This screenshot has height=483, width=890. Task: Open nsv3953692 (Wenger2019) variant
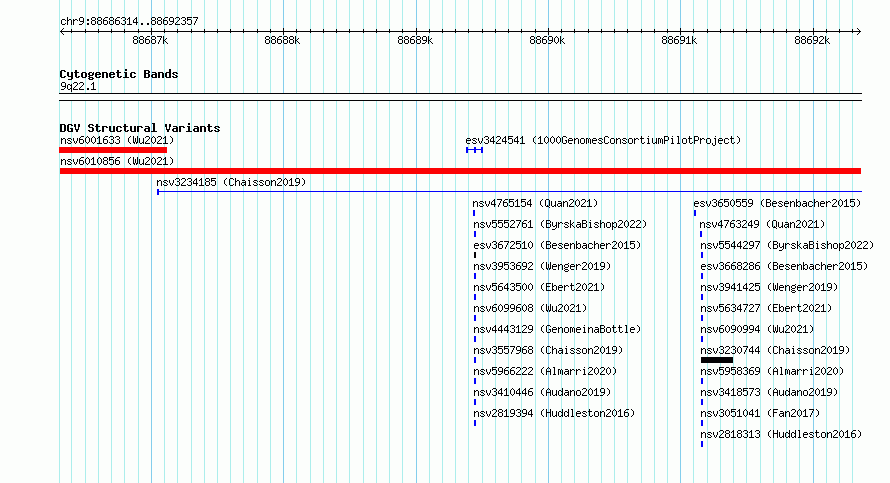542,266
